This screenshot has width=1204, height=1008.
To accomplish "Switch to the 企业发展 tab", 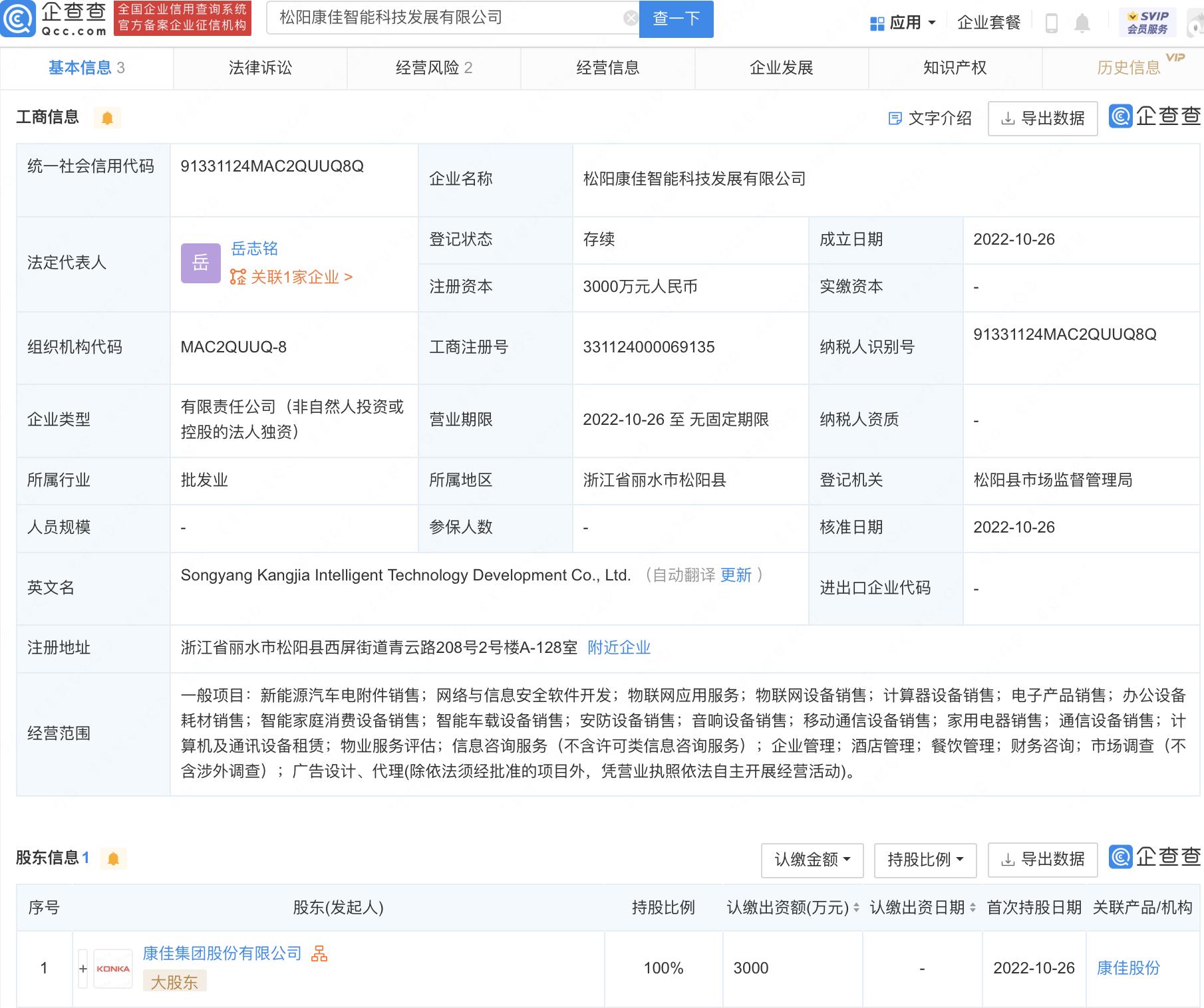I will [782, 68].
